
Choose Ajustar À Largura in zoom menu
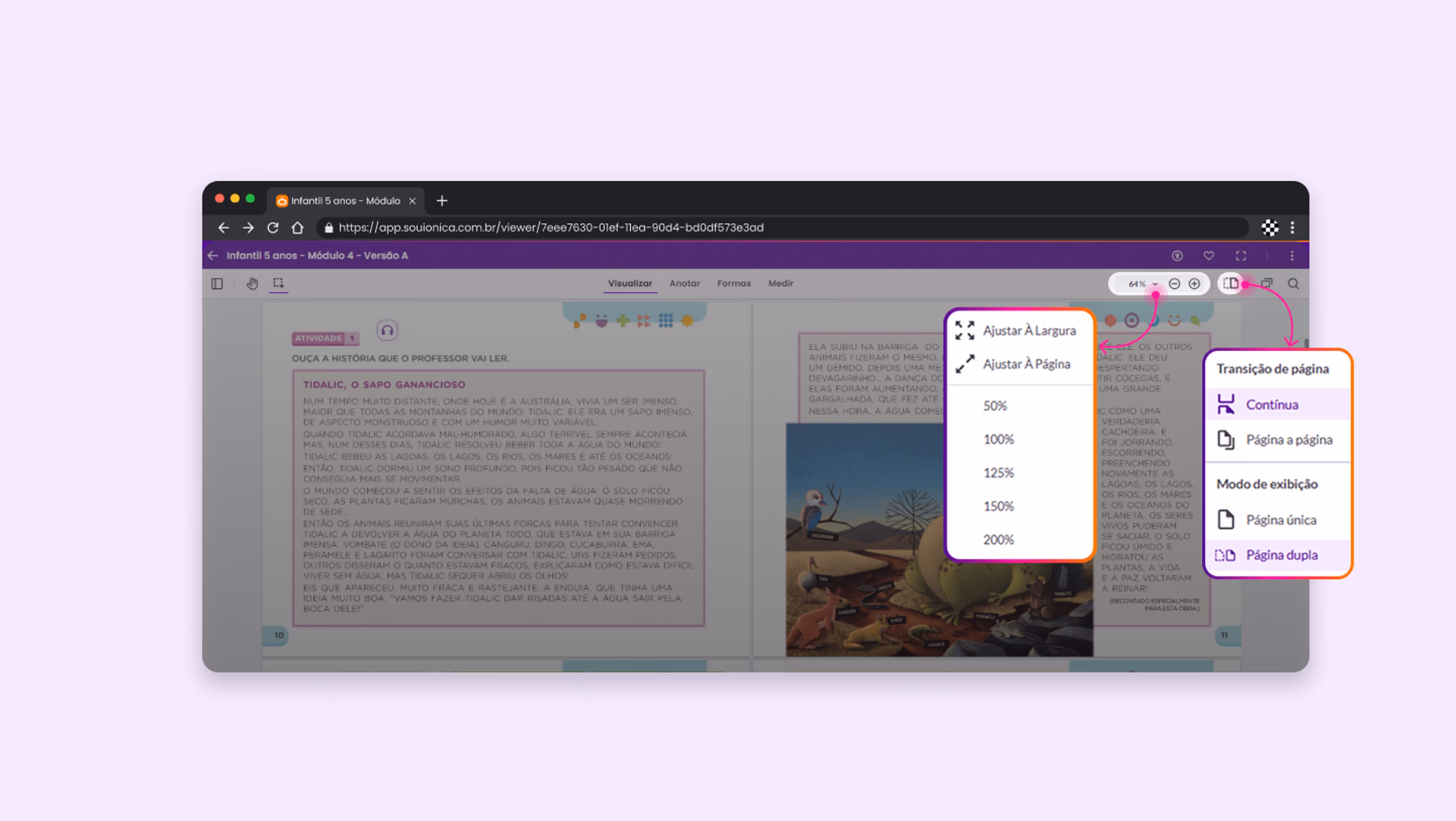click(1020, 330)
